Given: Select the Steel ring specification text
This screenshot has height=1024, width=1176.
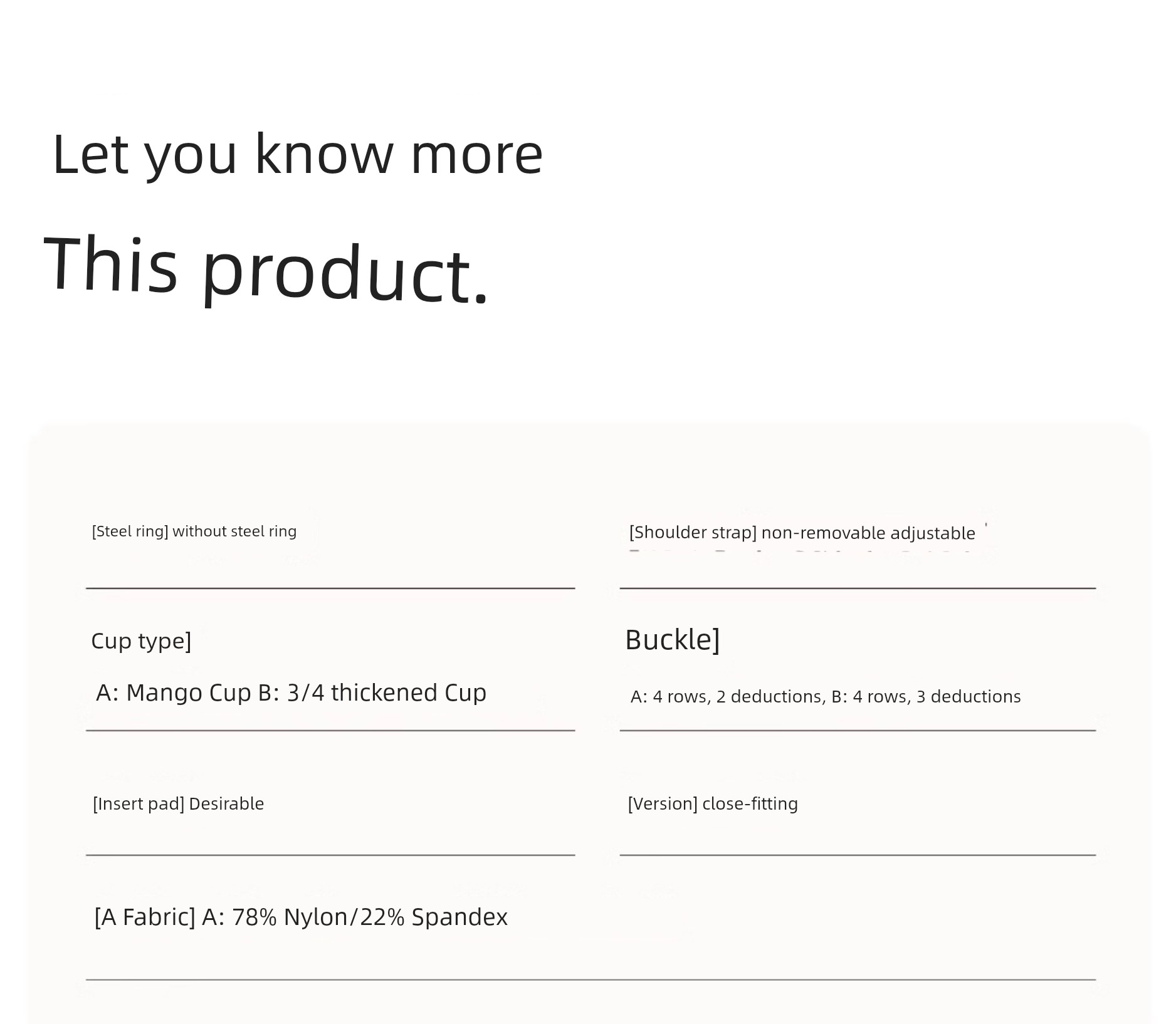Looking at the screenshot, I should coord(194,531).
